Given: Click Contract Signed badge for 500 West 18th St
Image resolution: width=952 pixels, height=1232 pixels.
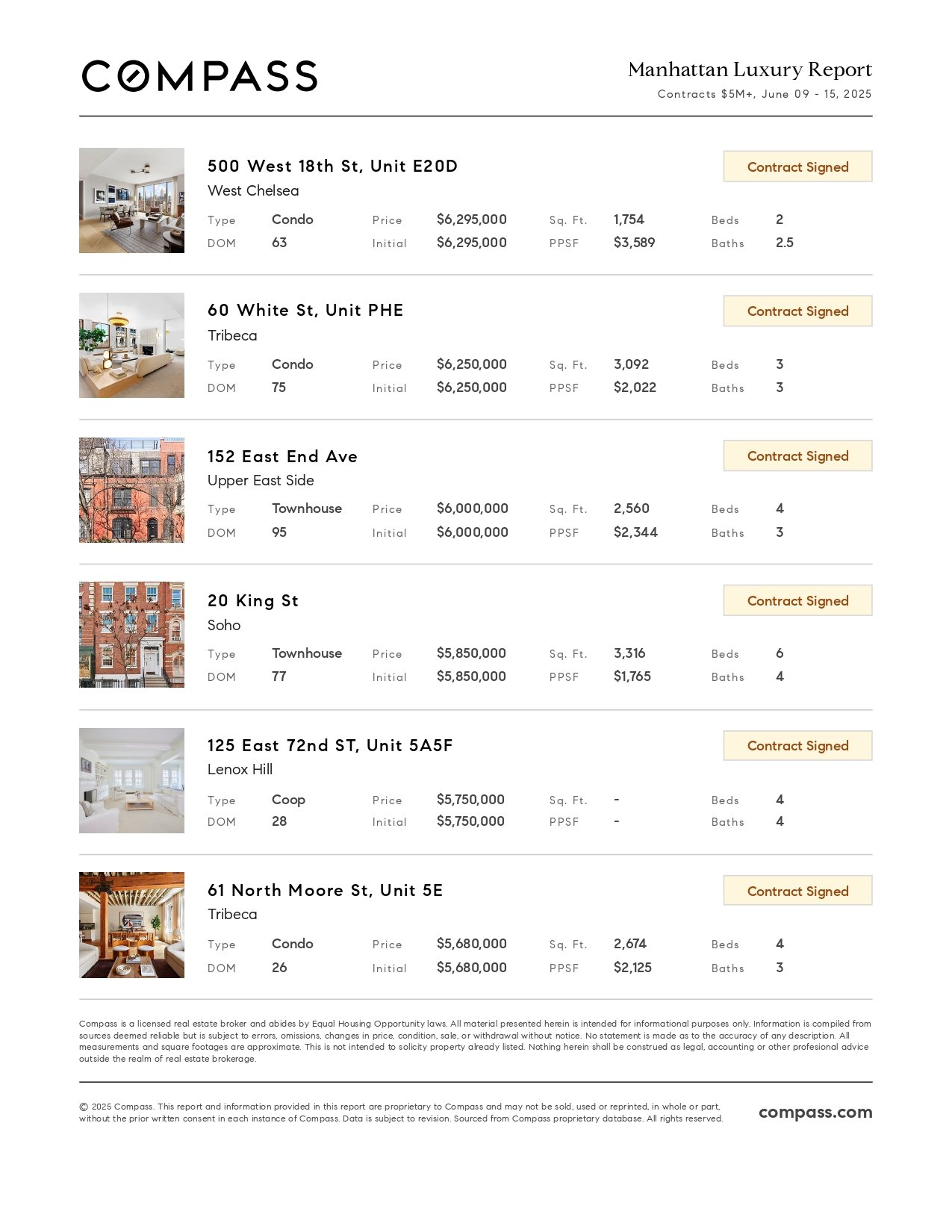Looking at the screenshot, I should point(797,167).
